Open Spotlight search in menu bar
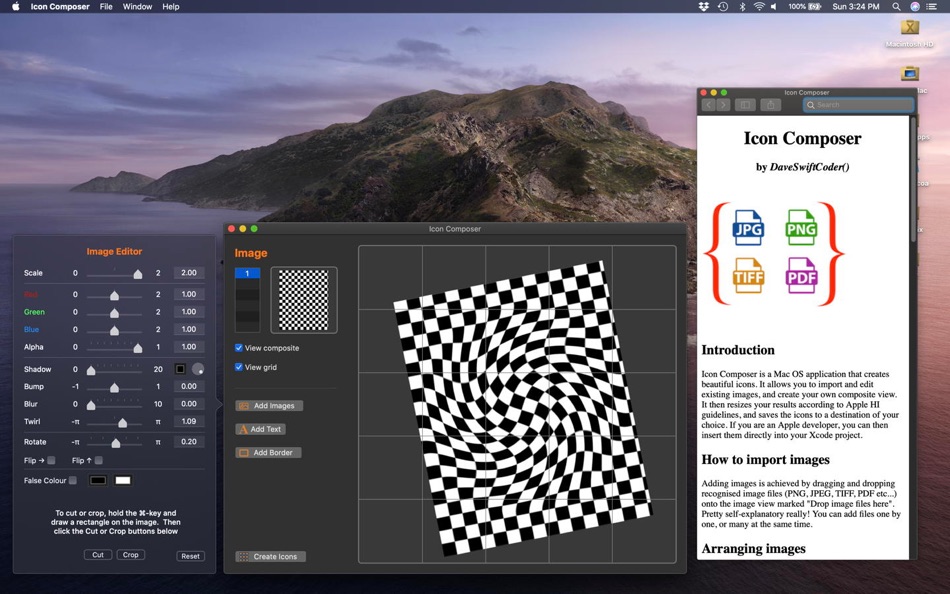This screenshot has height=594, width=950. (896, 7)
